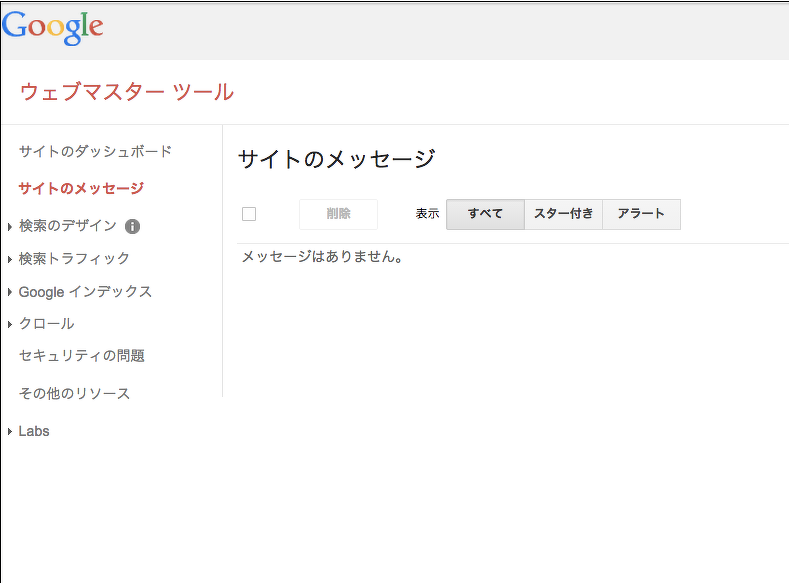Viewport: 789px width, 583px height.
Task: Expand the クロール section arrow
Action: tap(10, 324)
